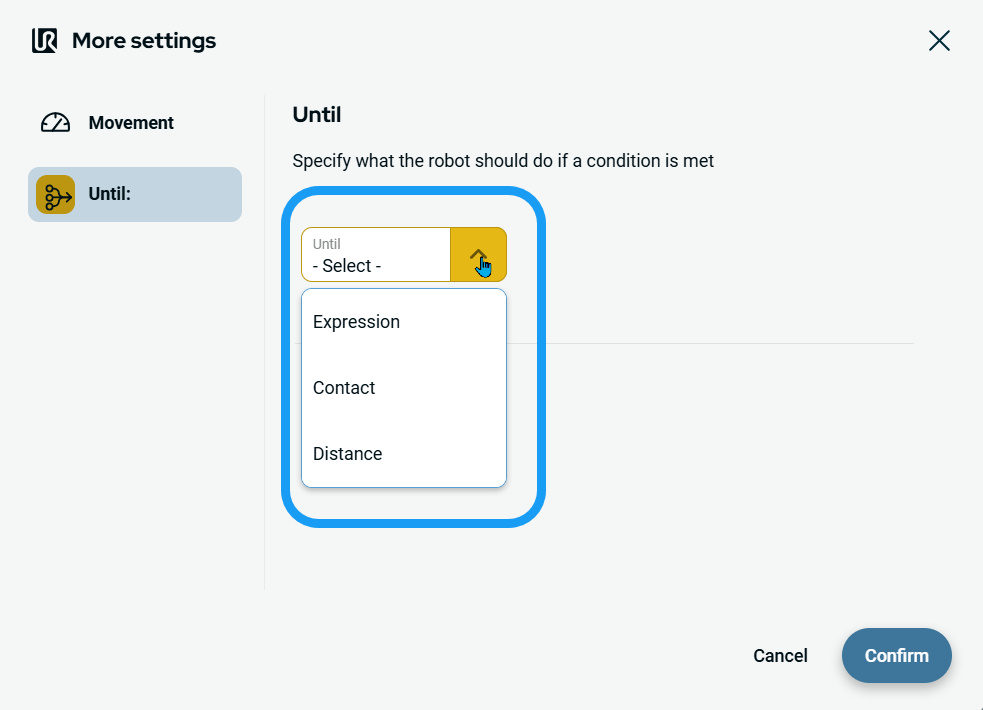This screenshot has width=983, height=710.
Task: Confirm the settings
Action: [x=896, y=656]
